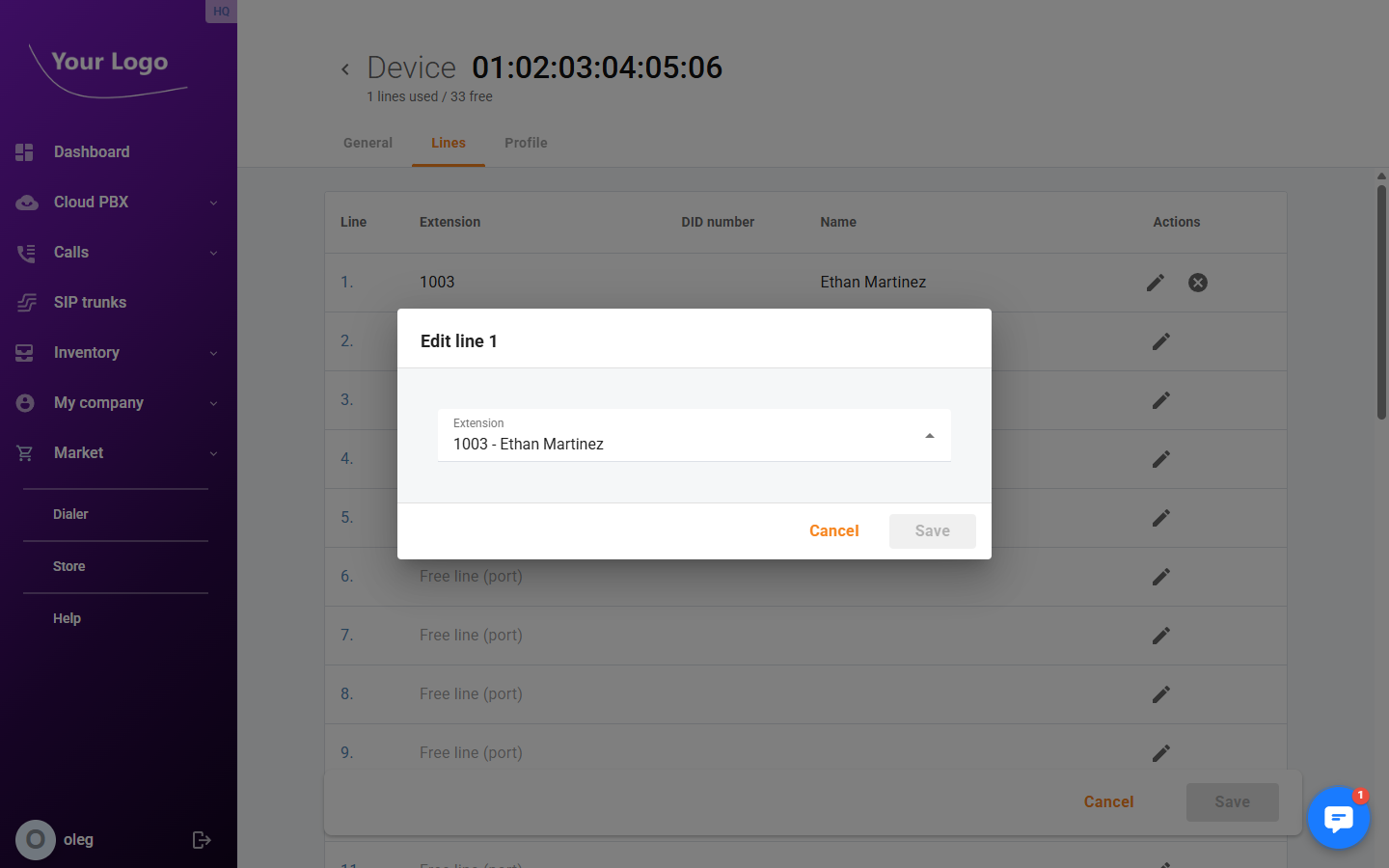The height and width of the screenshot is (868, 1389).
Task: Click the pencil icon for line 6
Action: [1161, 576]
